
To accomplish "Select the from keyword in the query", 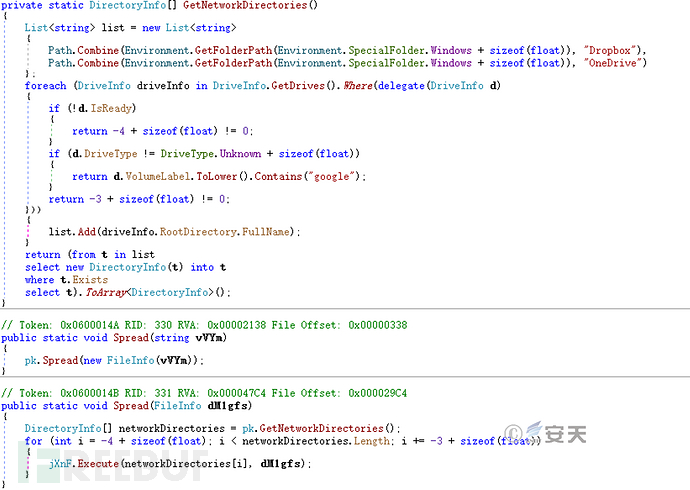I will [84, 255].
